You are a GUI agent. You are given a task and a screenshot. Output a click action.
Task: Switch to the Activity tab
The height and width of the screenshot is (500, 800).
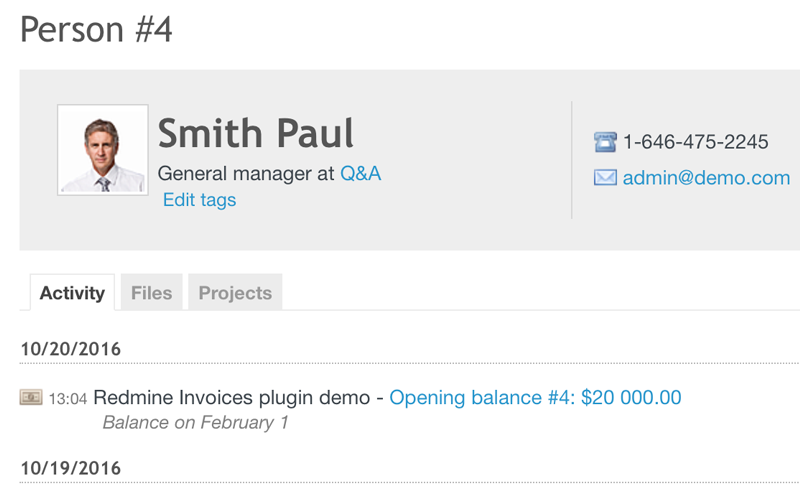click(72, 293)
